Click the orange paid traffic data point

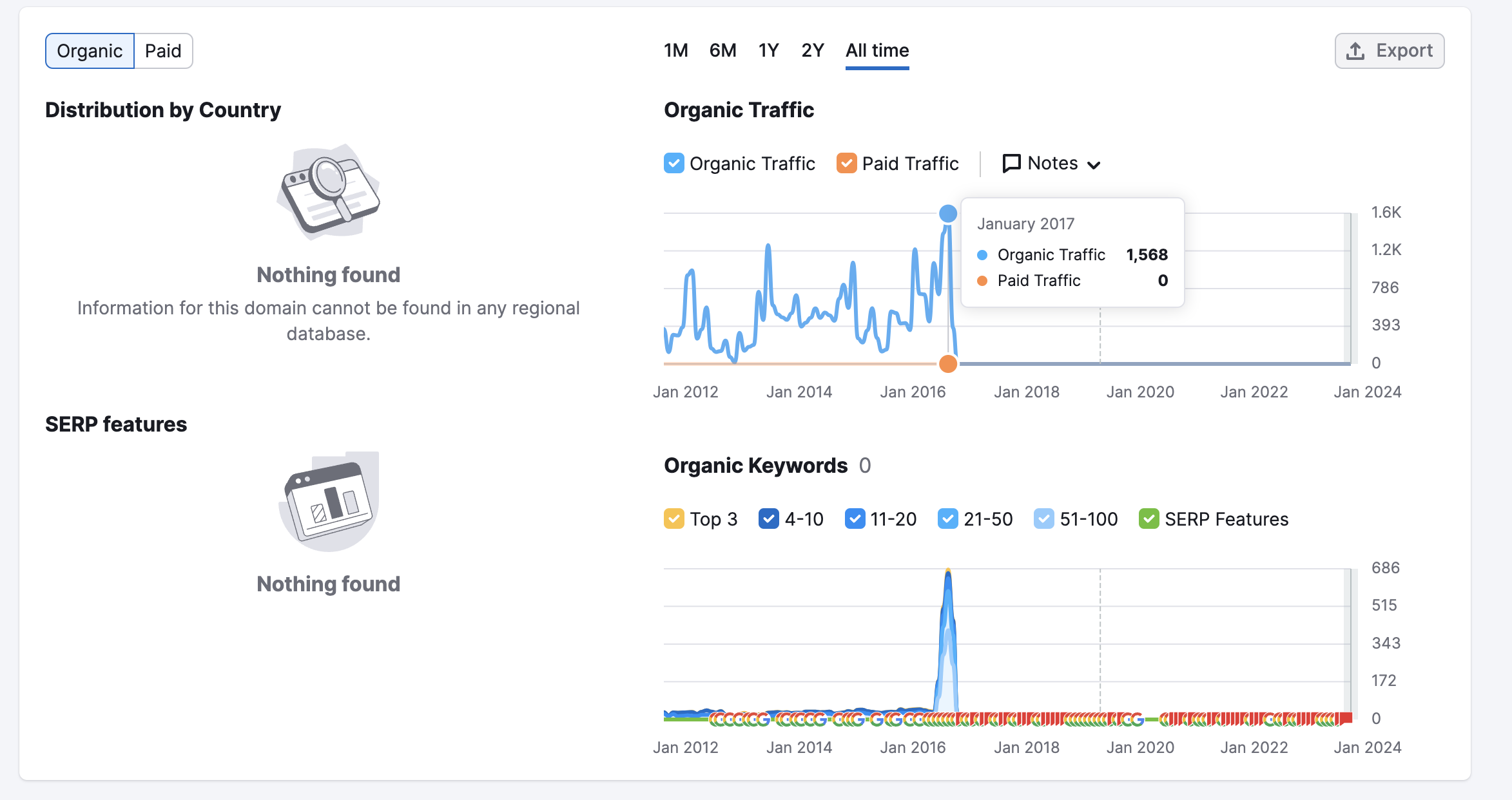click(948, 364)
